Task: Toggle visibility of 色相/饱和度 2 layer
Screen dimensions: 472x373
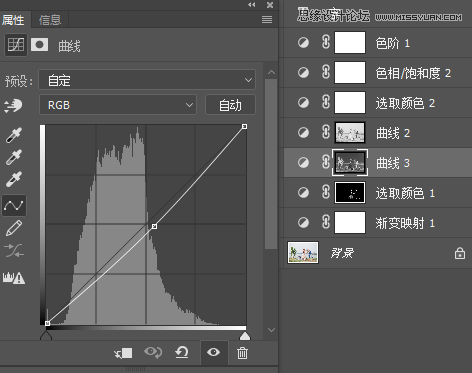Action: click(303, 73)
